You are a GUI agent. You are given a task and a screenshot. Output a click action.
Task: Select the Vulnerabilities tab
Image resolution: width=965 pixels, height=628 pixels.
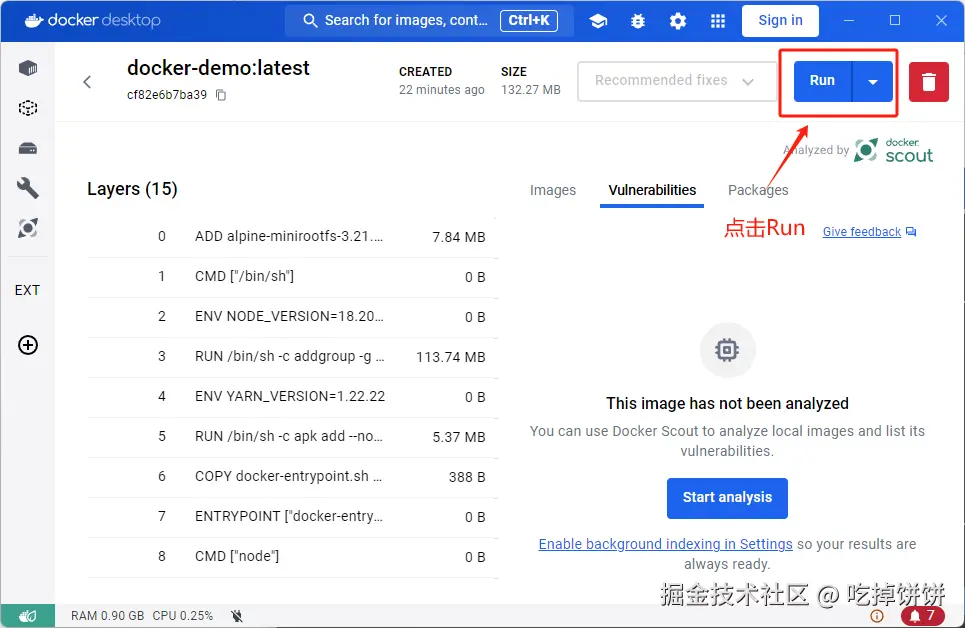[x=652, y=190]
